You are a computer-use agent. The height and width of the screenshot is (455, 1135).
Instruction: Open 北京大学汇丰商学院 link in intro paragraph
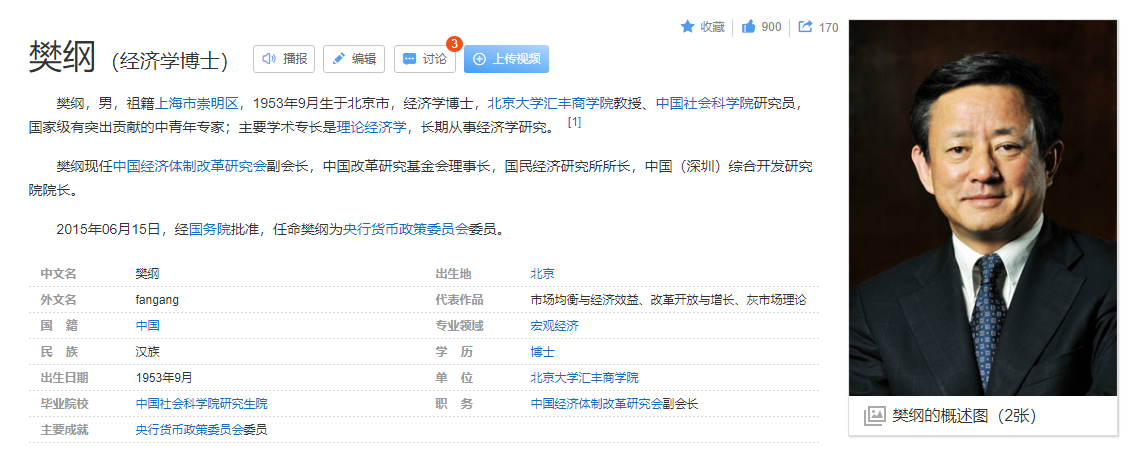[551, 103]
